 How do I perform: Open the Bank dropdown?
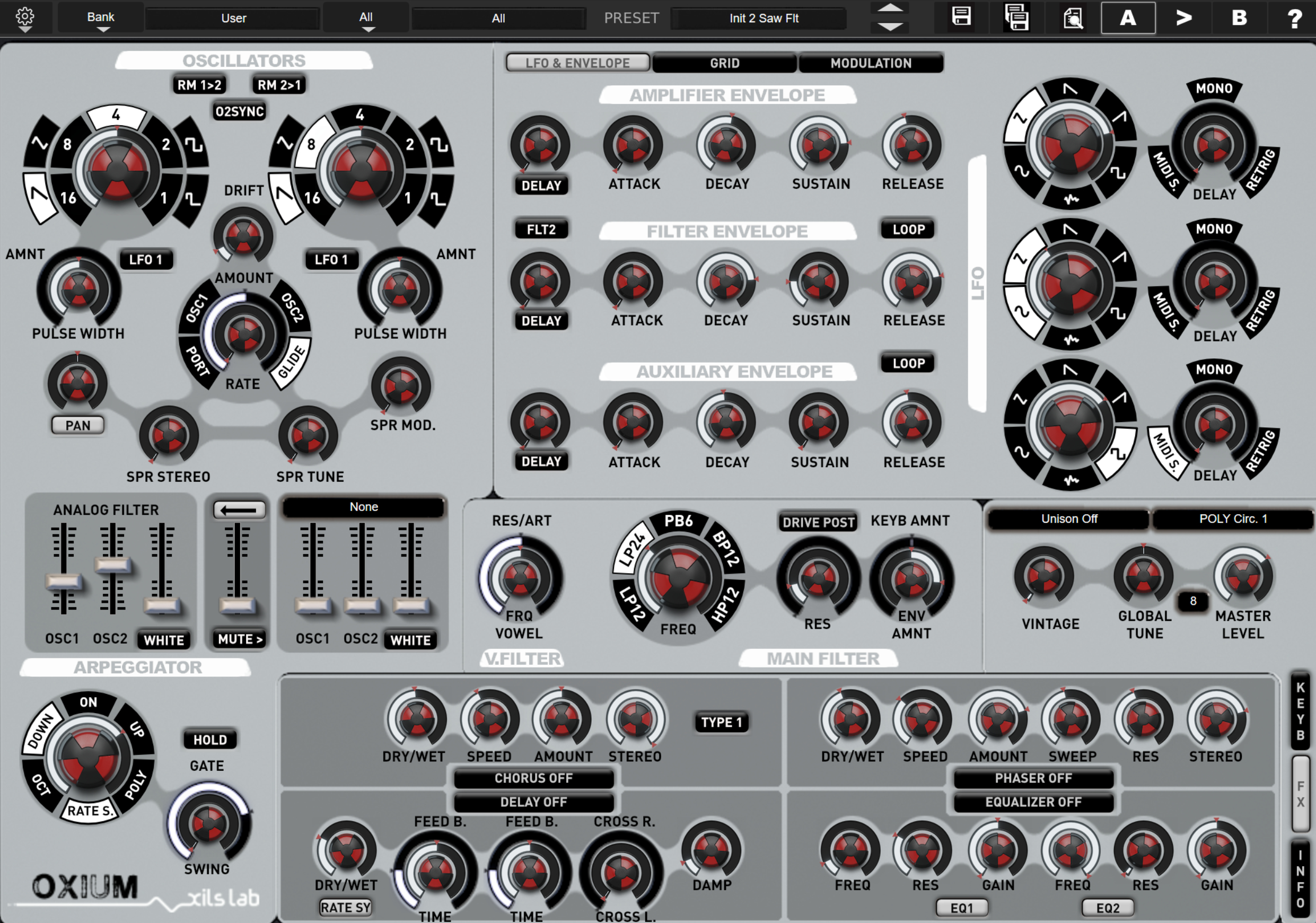tap(101, 18)
